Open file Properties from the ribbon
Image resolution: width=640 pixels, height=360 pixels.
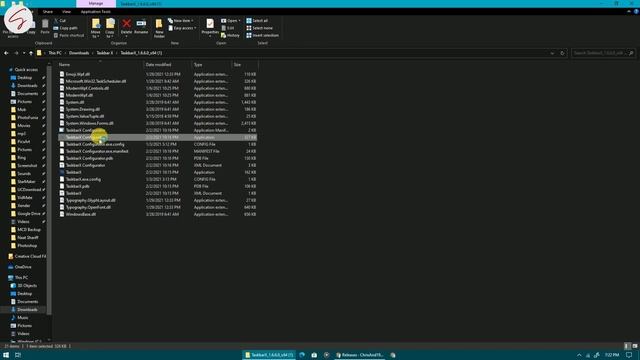pos(210,27)
